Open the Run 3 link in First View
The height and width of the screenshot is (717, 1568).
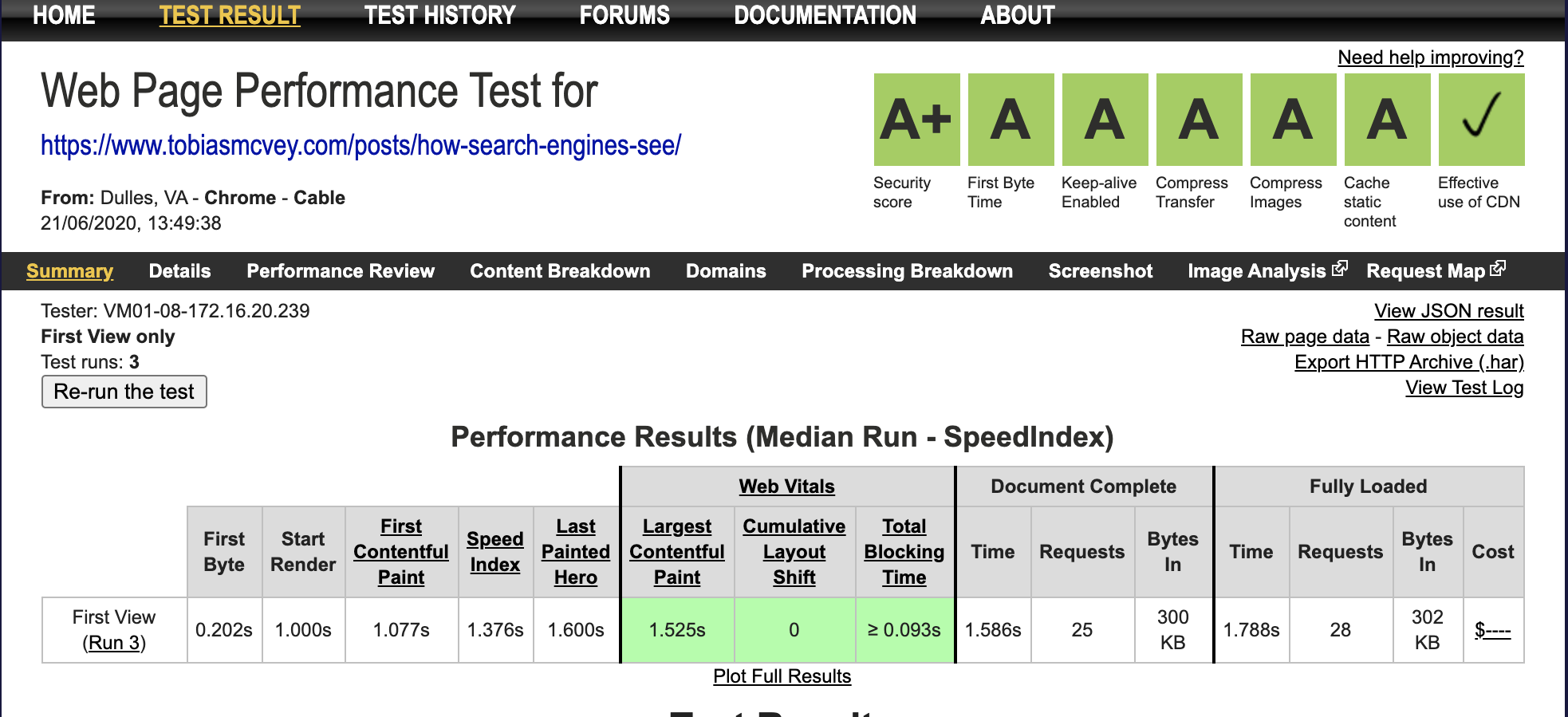pos(114,643)
